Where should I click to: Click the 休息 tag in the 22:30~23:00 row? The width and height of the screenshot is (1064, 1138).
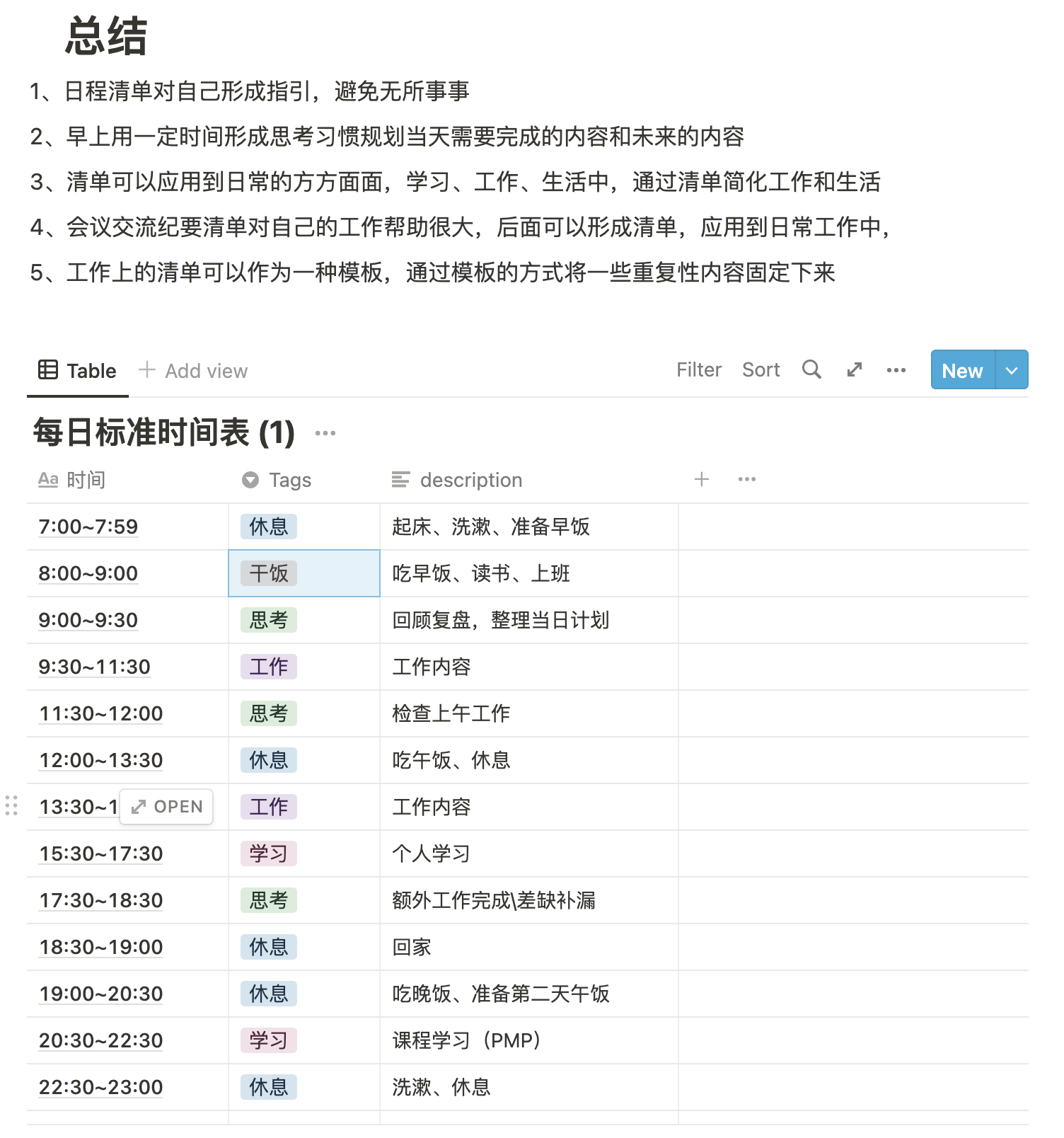coord(269,1087)
